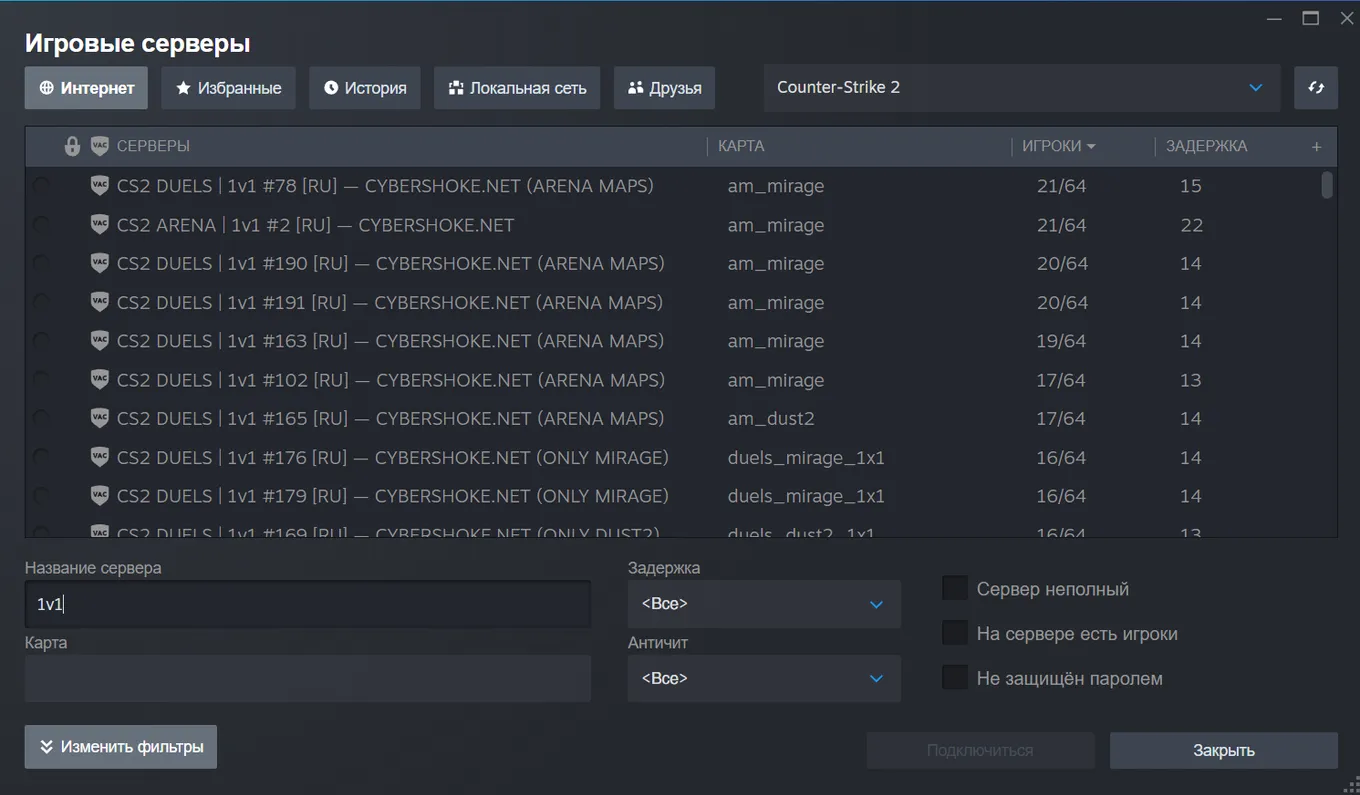Screen dimensions: 1360x795
Task: Open the История tab
Action: click(365, 88)
